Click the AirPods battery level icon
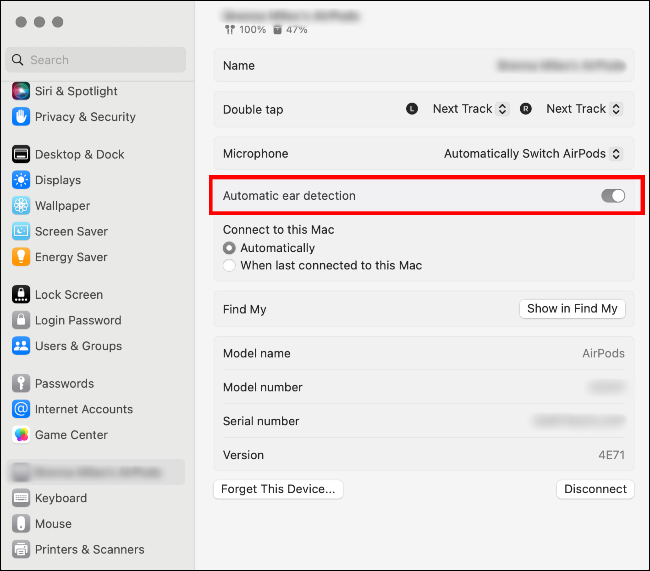The width and height of the screenshot is (650, 571). (x=230, y=29)
